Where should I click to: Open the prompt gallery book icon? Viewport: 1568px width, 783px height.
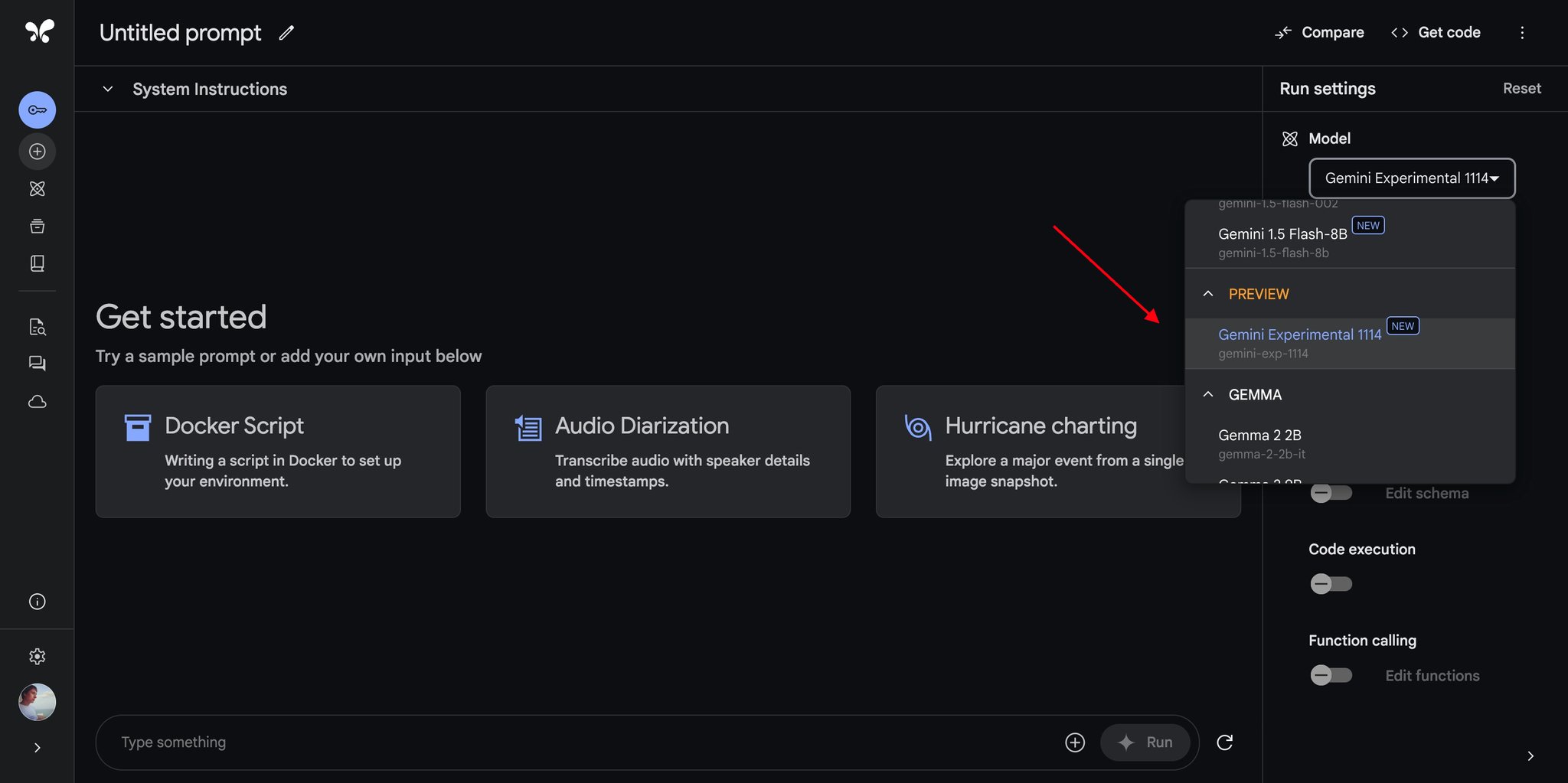click(37, 263)
